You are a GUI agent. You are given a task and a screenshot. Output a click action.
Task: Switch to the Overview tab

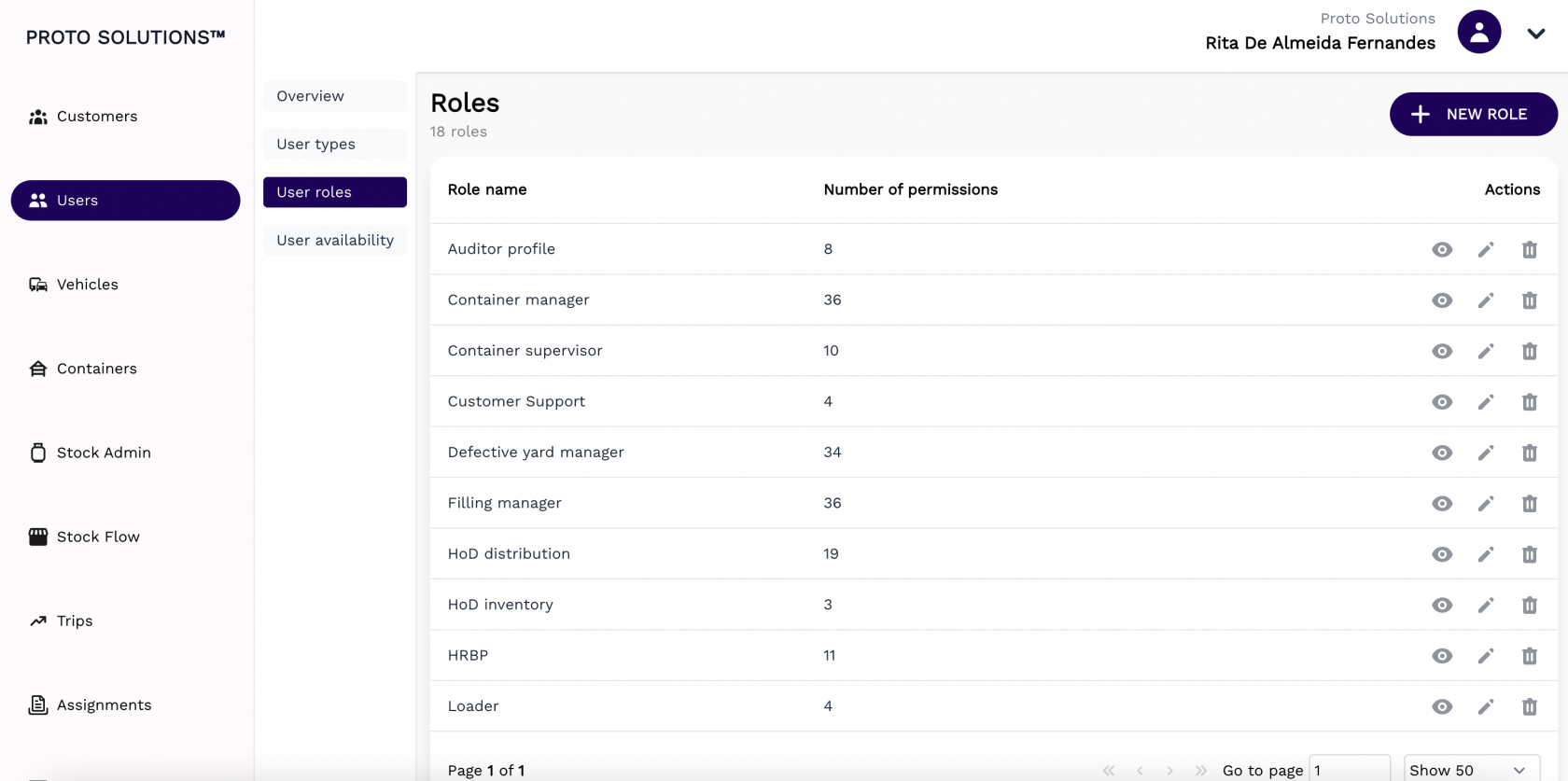(x=335, y=96)
